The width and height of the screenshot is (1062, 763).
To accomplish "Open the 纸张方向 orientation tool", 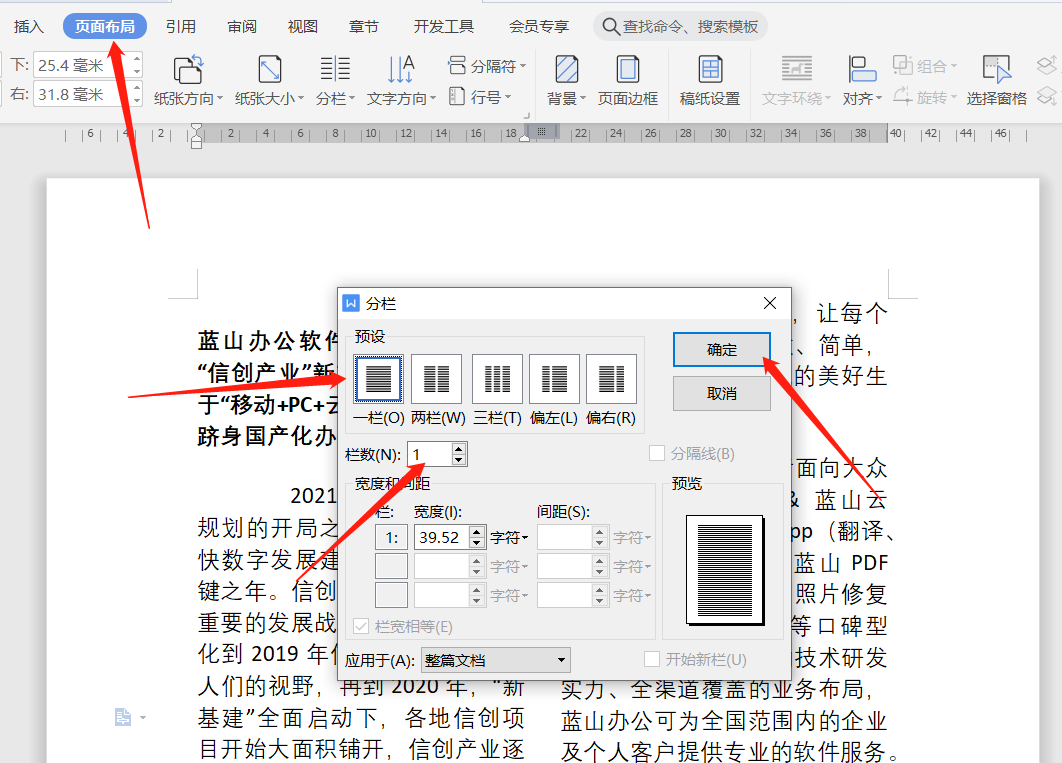I will [188, 81].
